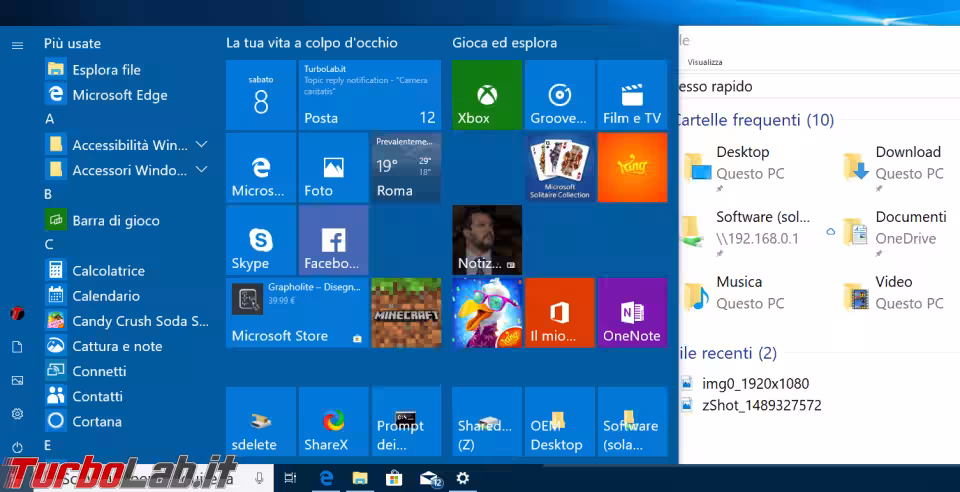
Task: Open the Xbox tile
Action: [x=486, y=95]
